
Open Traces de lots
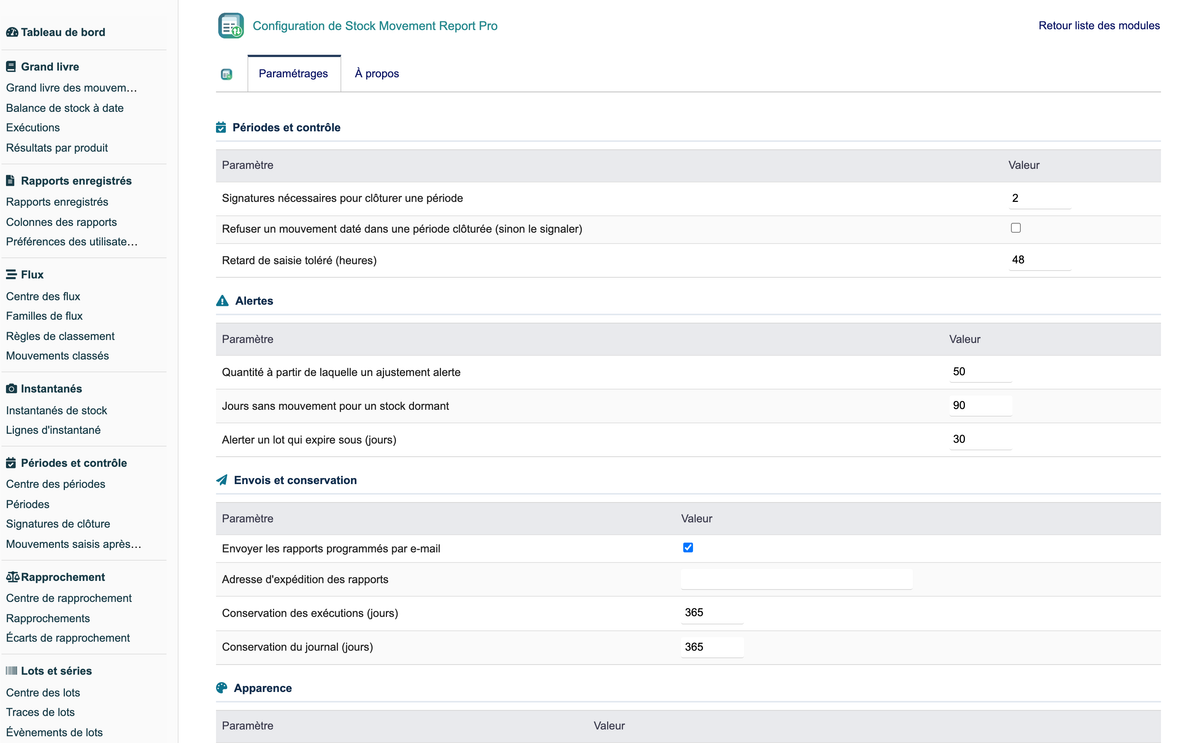pyautogui.click(x=40, y=712)
